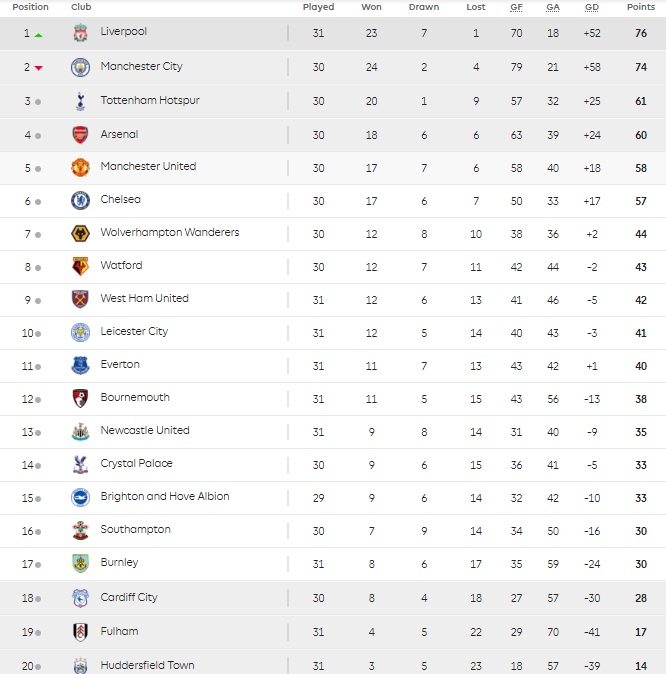Click the GD column header abbreviation
Viewport: 666px width, 674px height.
point(592,7)
